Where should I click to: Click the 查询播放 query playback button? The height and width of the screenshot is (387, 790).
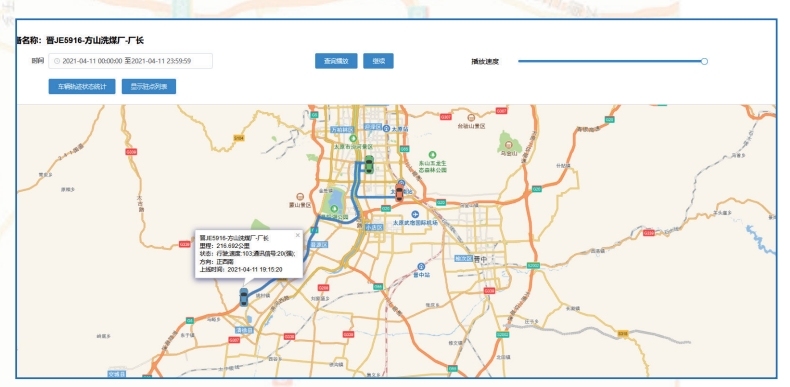tap(336, 61)
